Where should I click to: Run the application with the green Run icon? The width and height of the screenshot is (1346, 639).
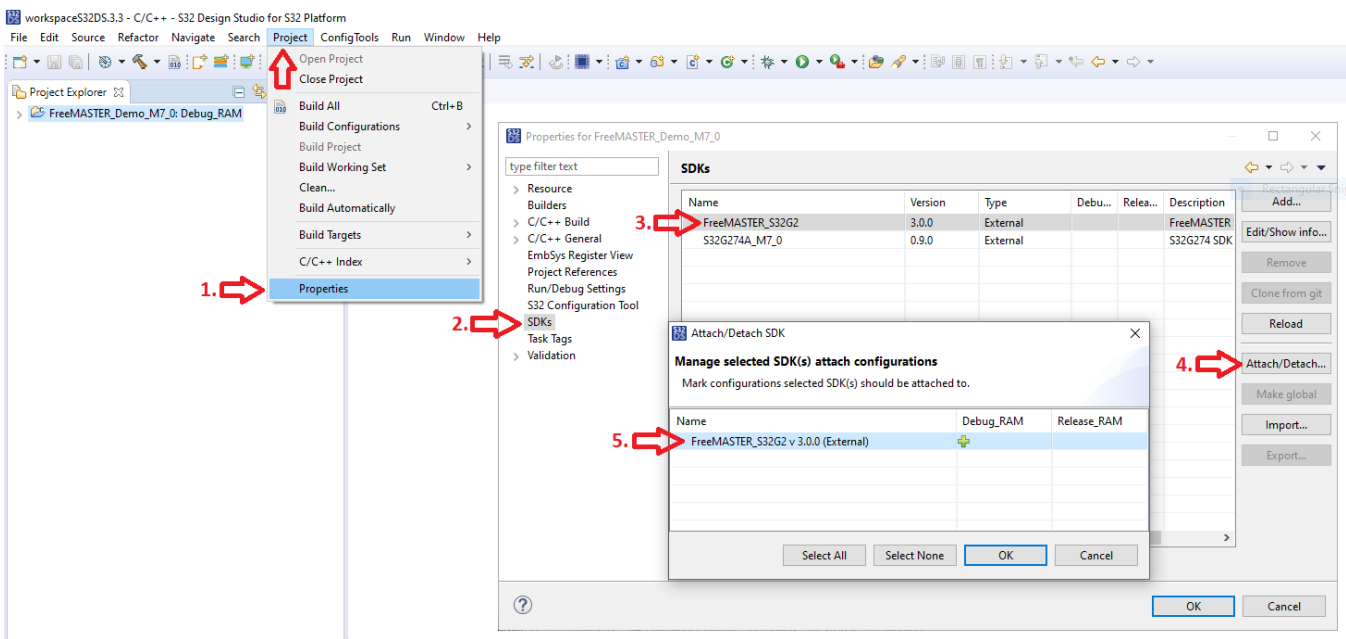(804, 60)
